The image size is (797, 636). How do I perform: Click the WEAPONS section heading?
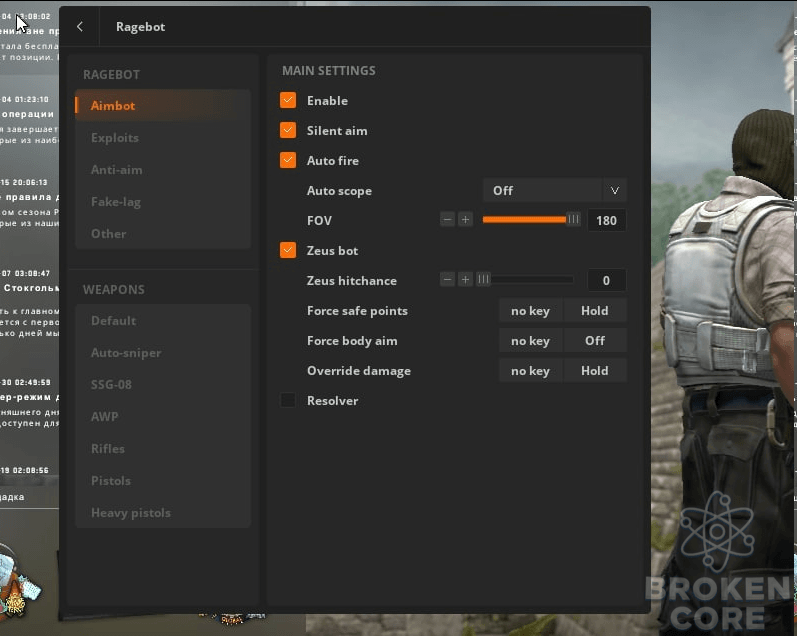point(114,289)
